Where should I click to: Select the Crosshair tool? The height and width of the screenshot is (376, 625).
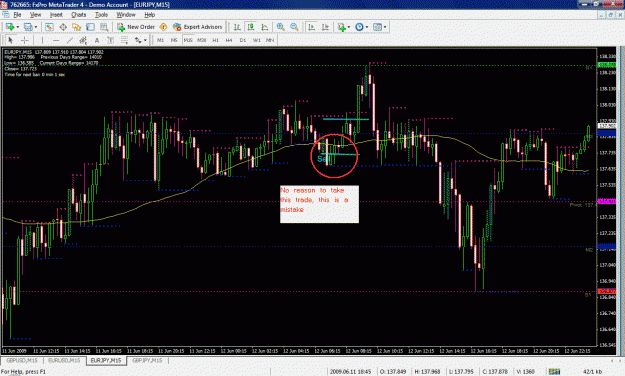tap(25, 40)
